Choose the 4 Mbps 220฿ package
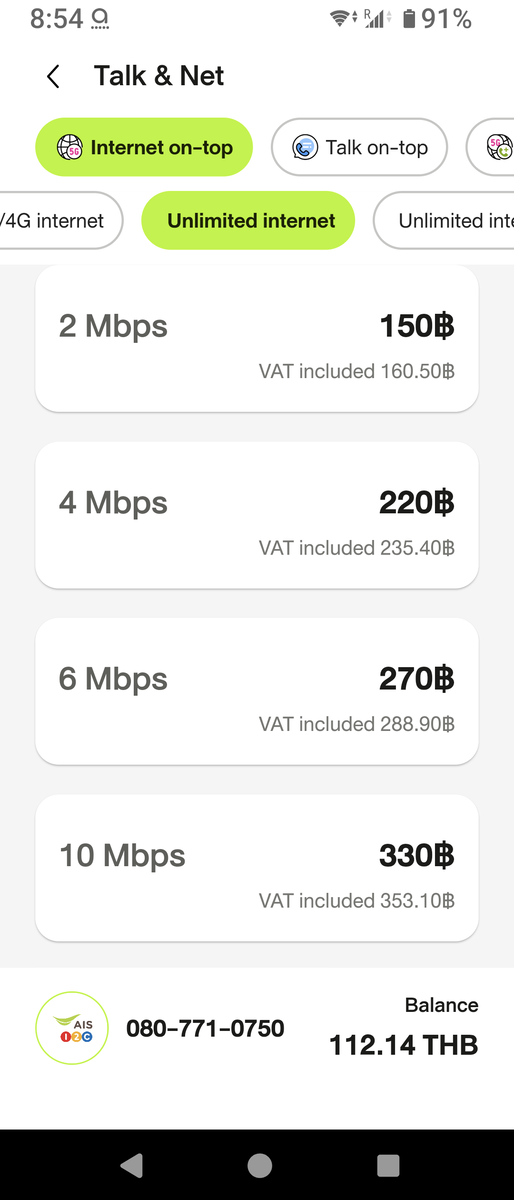This screenshot has height=1200, width=514. click(x=257, y=515)
